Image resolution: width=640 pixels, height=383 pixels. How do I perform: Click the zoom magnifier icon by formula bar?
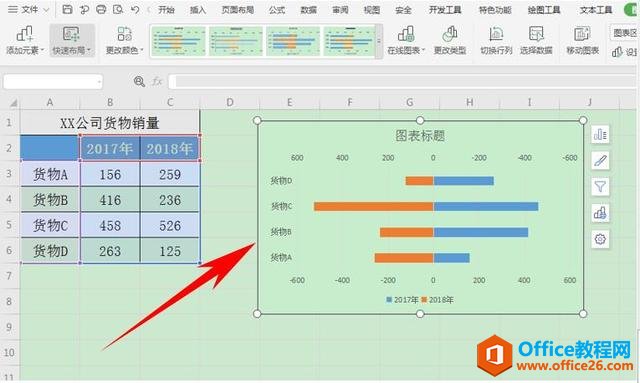(x=139, y=82)
